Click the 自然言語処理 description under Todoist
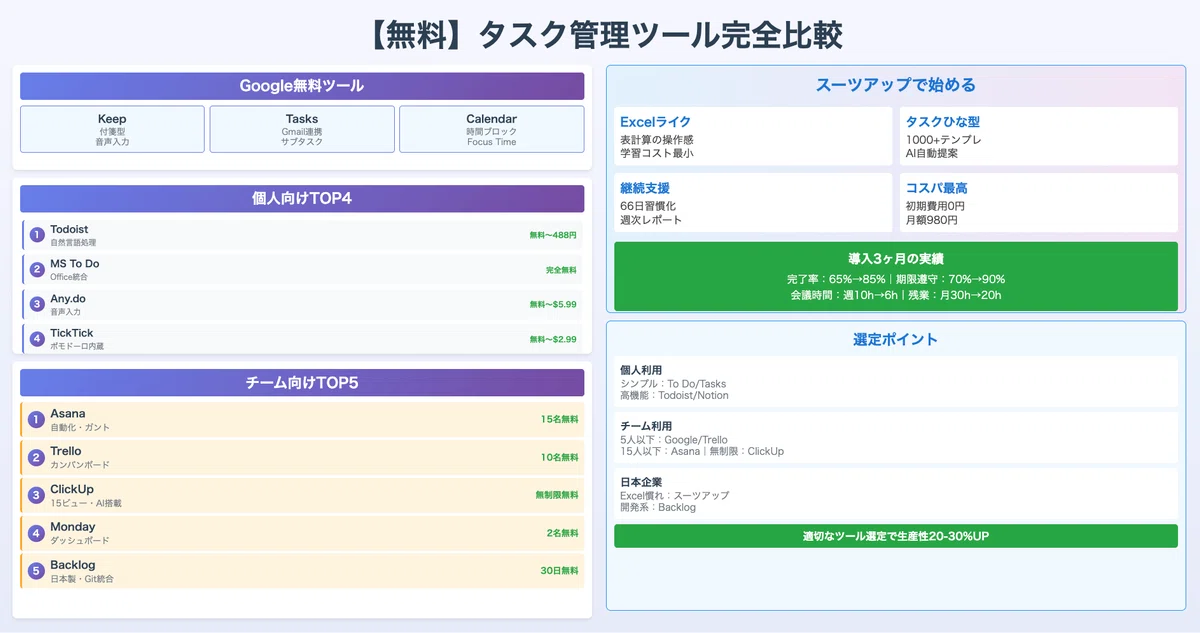 (x=73, y=243)
